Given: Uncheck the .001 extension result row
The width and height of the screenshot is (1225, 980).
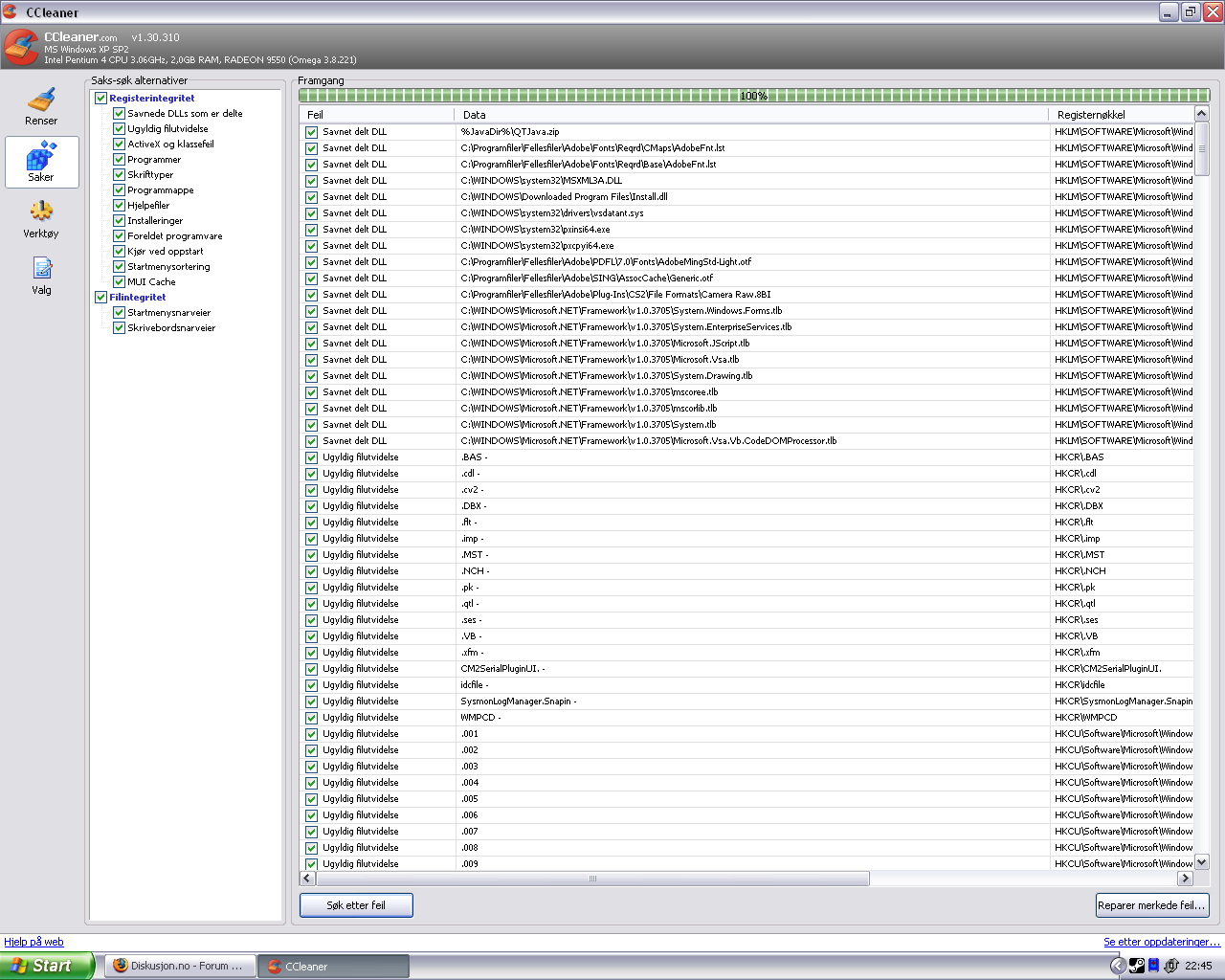Looking at the screenshot, I should tap(311, 734).
